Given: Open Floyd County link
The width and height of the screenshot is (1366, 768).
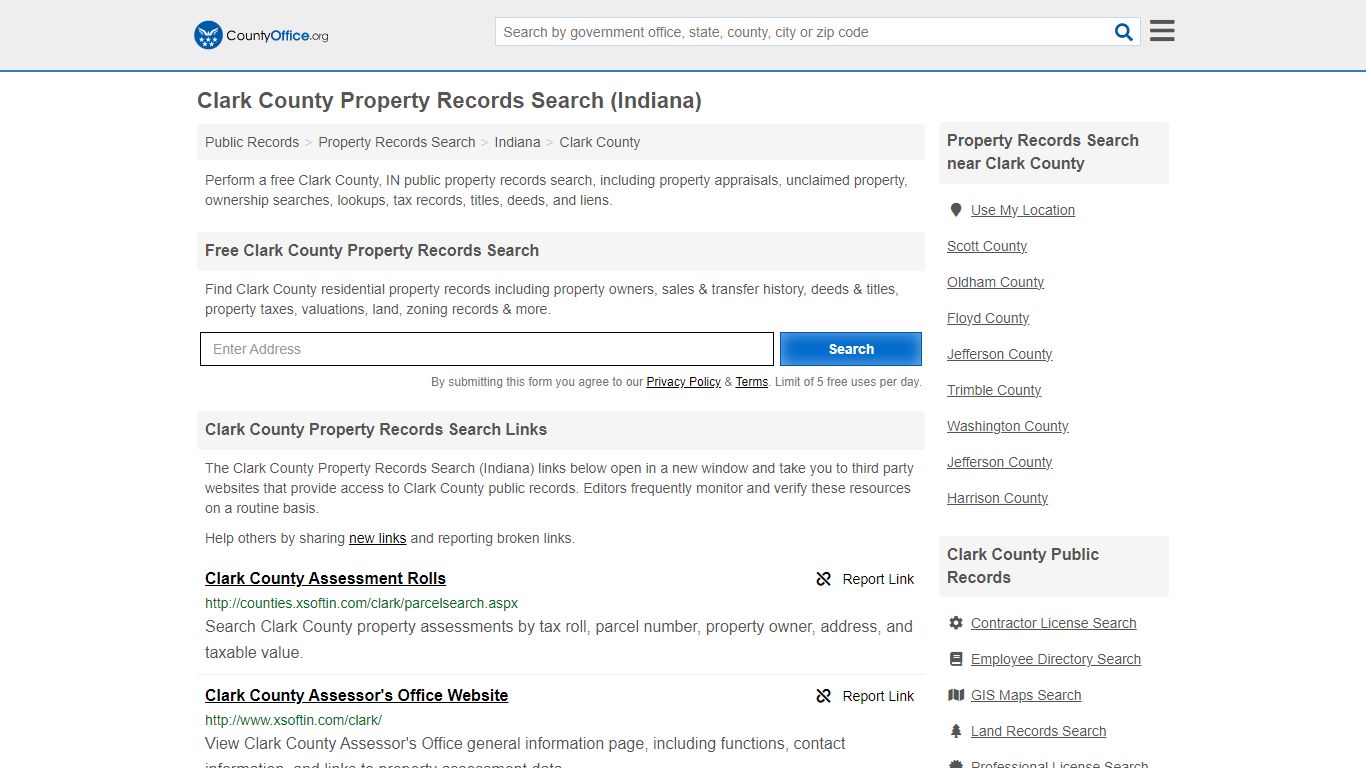Looking at the screenshot, I should pos(988,318).
